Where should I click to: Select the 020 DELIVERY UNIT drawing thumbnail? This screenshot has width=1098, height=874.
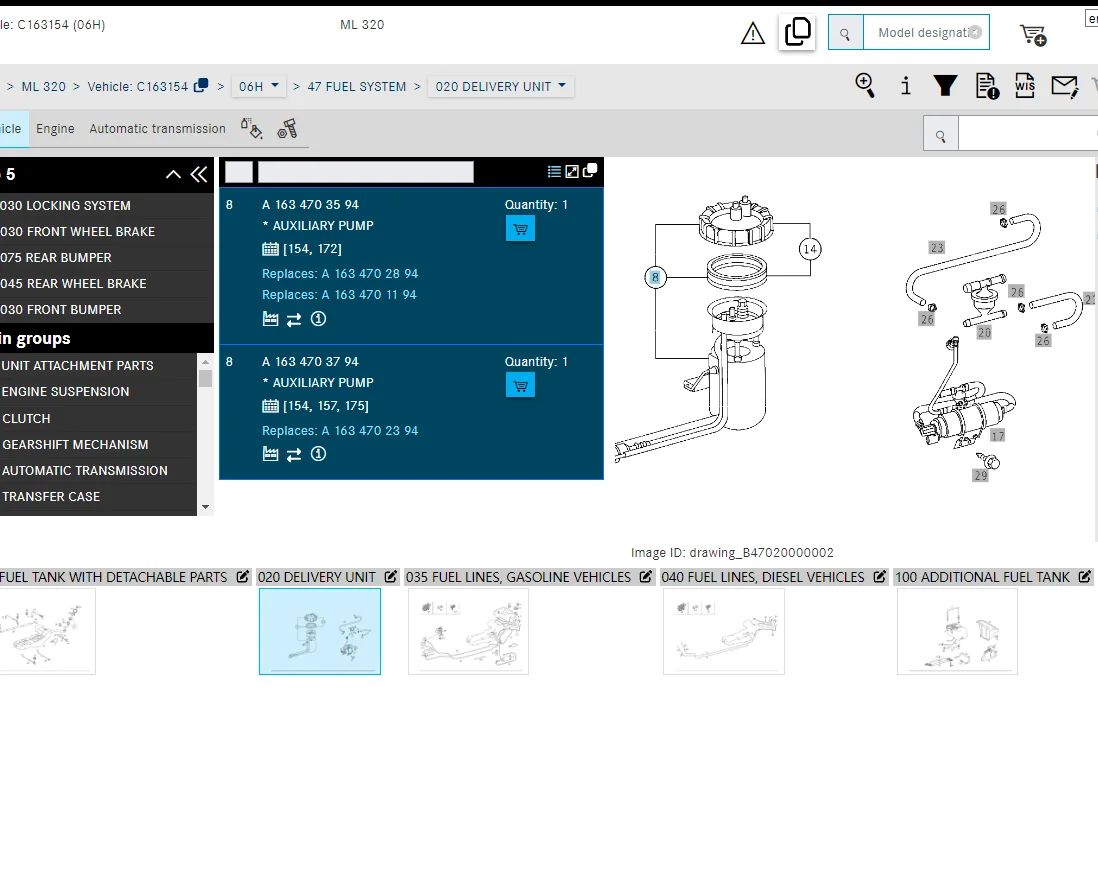[x=320, y=631]
